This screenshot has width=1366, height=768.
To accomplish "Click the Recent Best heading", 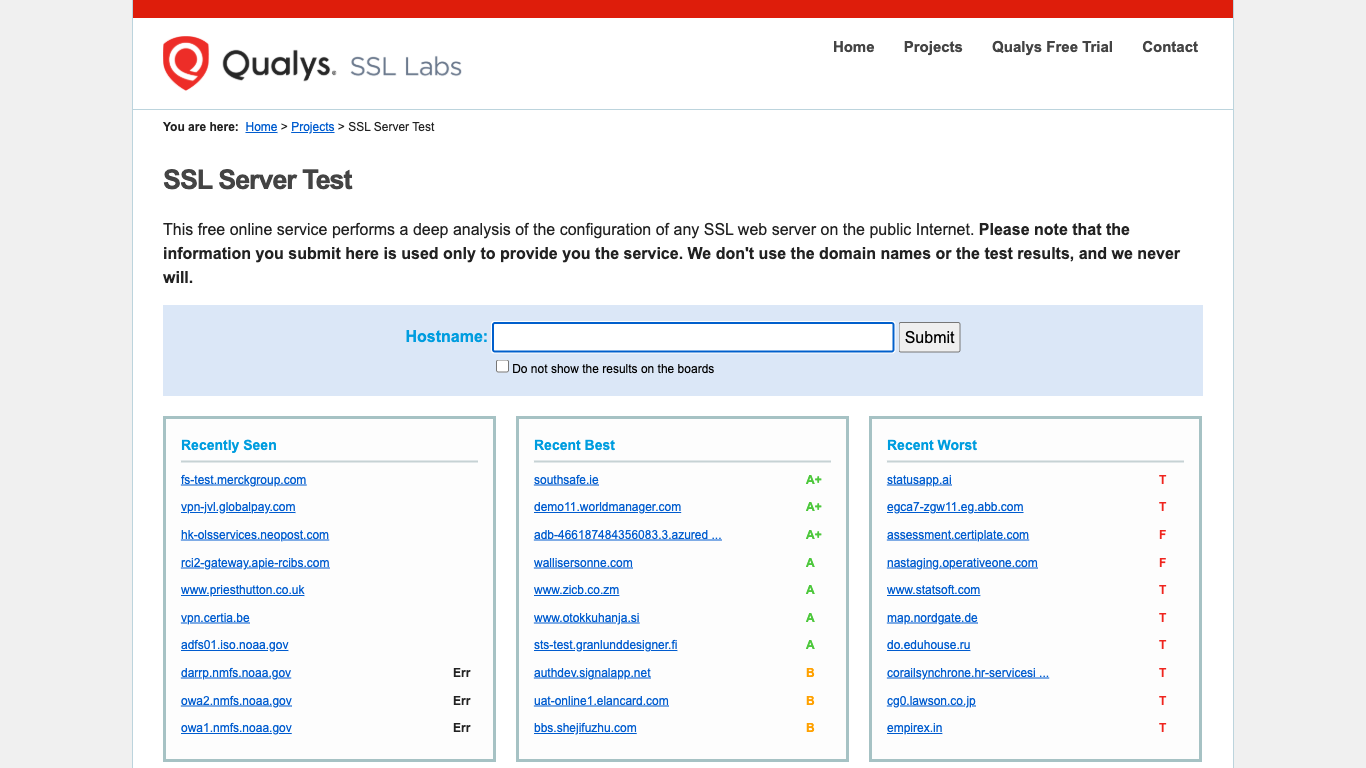I will 574,445.
